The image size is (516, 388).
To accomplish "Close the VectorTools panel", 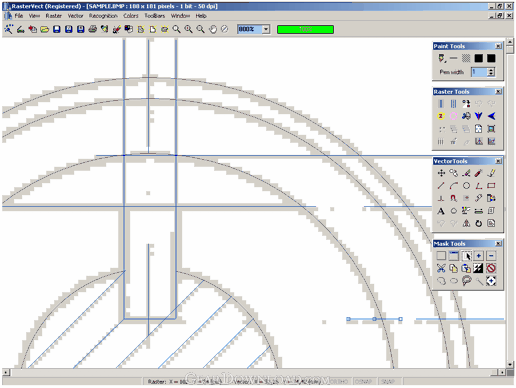I will tap(498, 161).
